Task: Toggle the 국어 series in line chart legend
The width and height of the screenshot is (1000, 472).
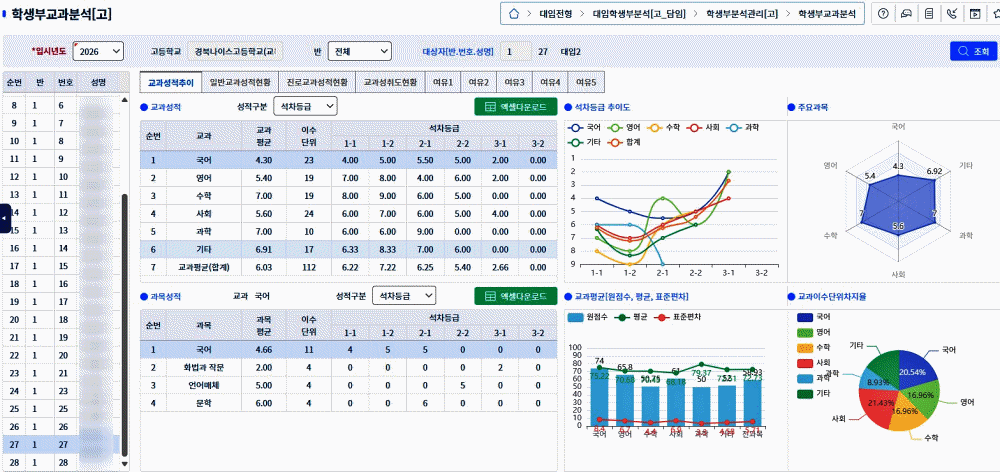Action: point(586,128)
